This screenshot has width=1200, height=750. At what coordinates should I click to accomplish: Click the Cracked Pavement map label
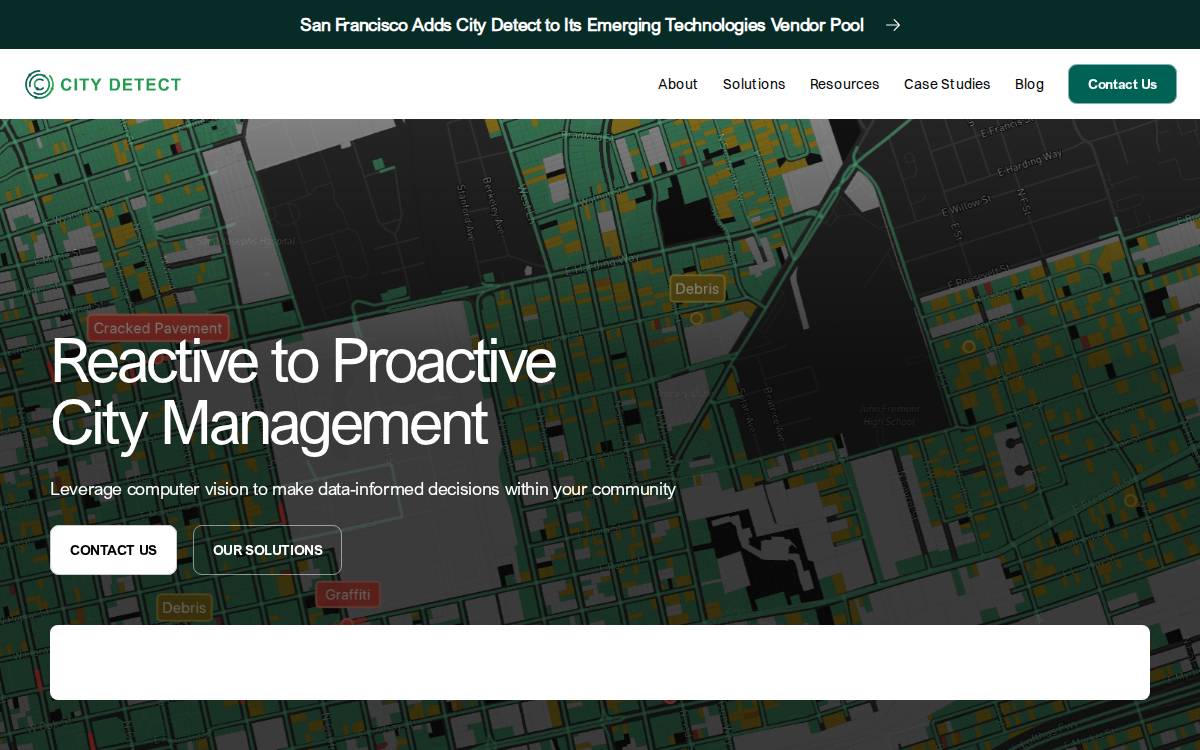click(158, 328)
